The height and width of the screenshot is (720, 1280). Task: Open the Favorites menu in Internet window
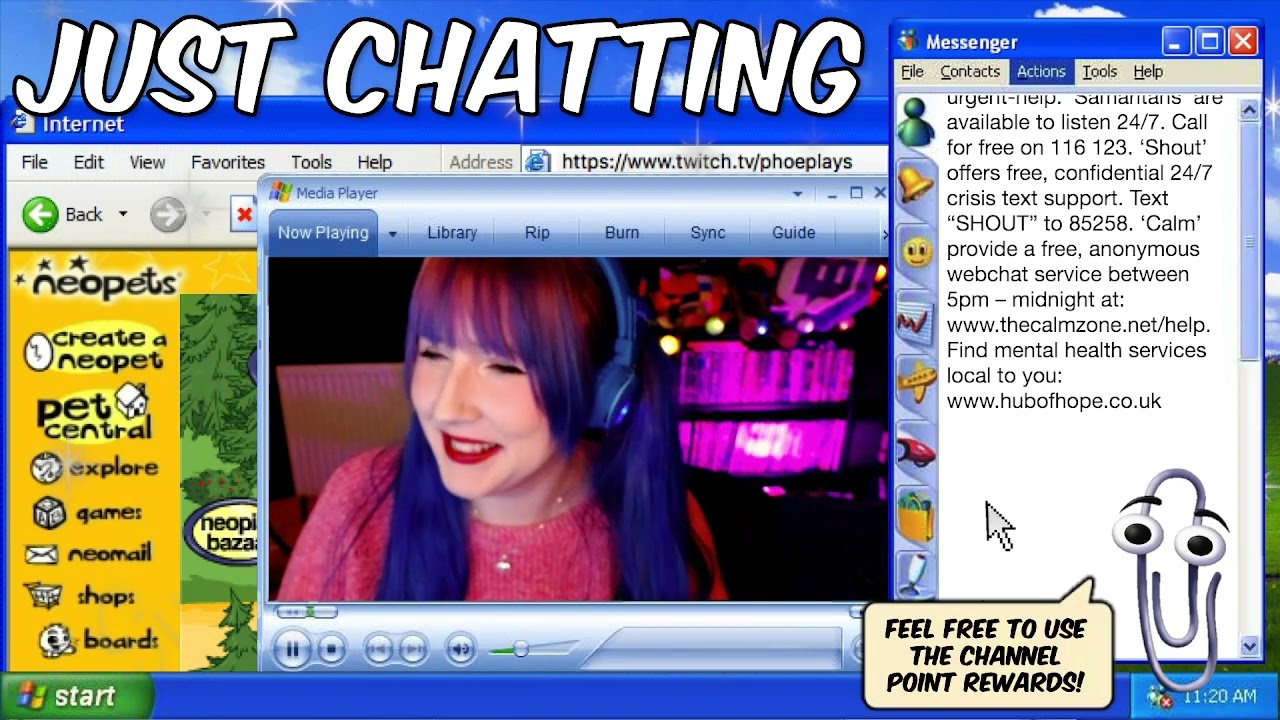coord(228,162)
